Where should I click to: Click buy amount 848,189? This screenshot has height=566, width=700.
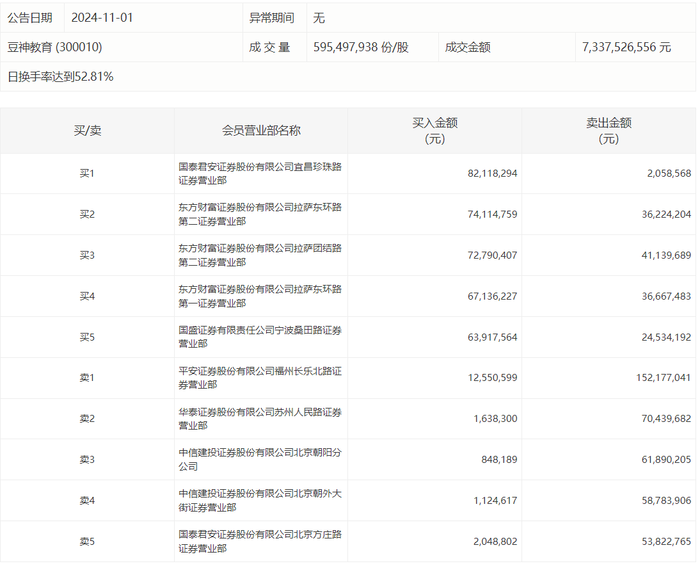pyautogui.click(x=499, y=460)
